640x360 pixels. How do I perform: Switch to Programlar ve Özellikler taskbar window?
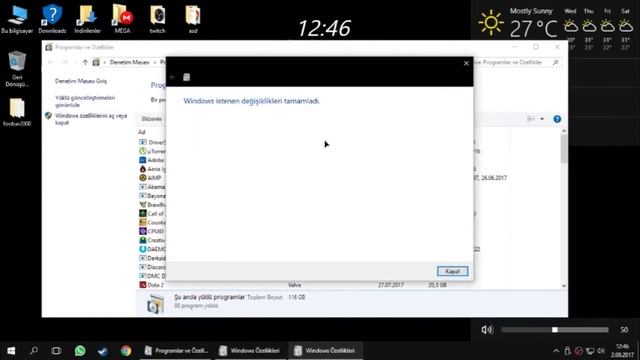coord(176,351)
